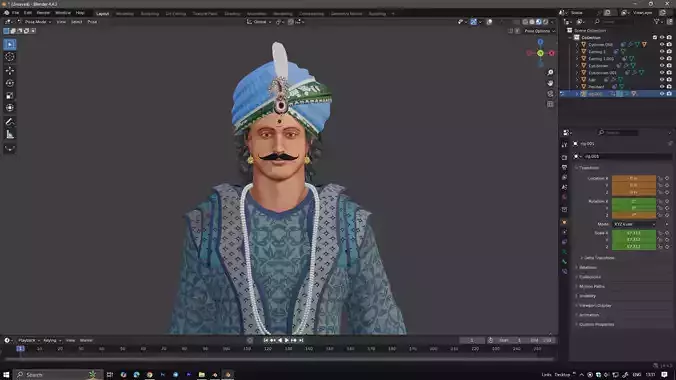The height and width of the screenshot is (380, 676).
Task: Open rotation Mode XYZ Euler dropdown
Action: pos(634,224)
